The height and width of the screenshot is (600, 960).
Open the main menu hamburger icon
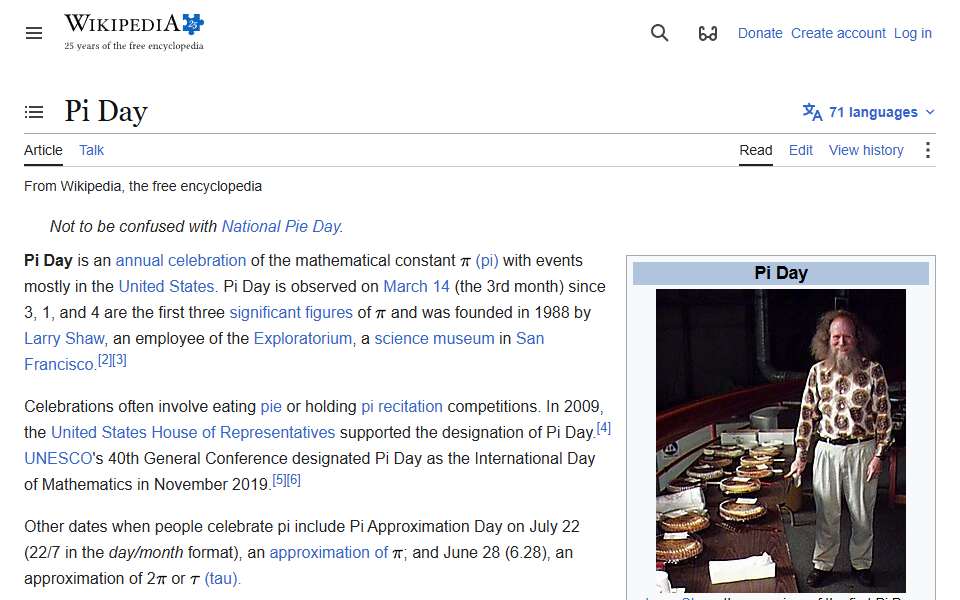click(x=34, y=33)
